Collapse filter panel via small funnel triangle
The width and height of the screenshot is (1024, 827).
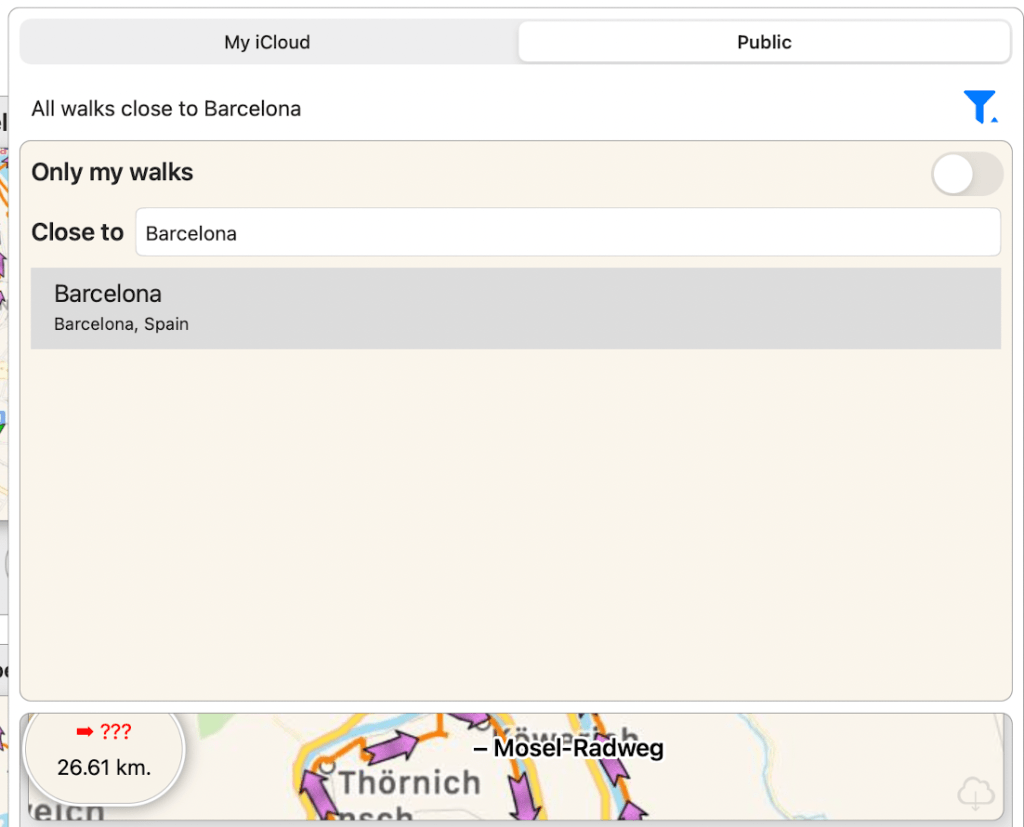(x=994, y=119)
